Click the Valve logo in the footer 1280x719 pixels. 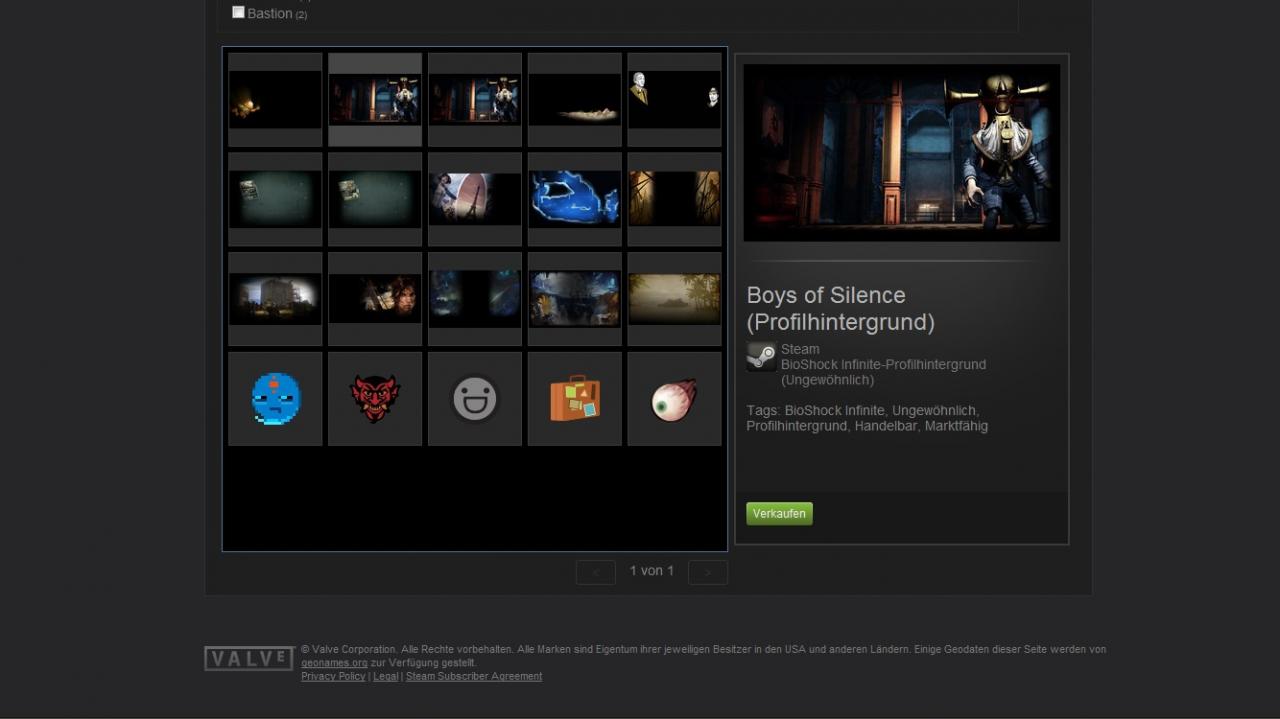(249, 658)
